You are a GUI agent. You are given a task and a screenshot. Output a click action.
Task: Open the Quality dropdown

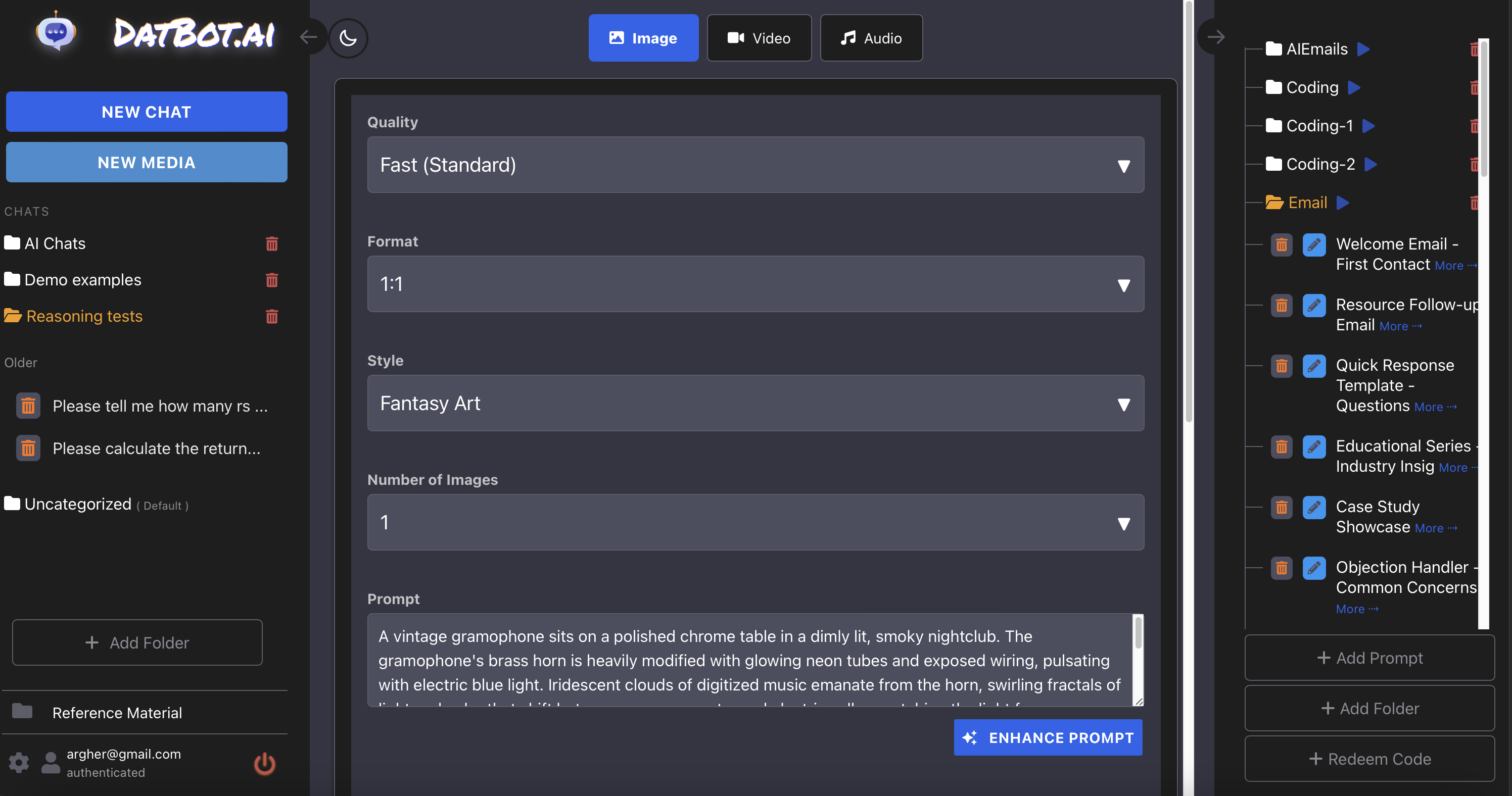coord(755,165)
